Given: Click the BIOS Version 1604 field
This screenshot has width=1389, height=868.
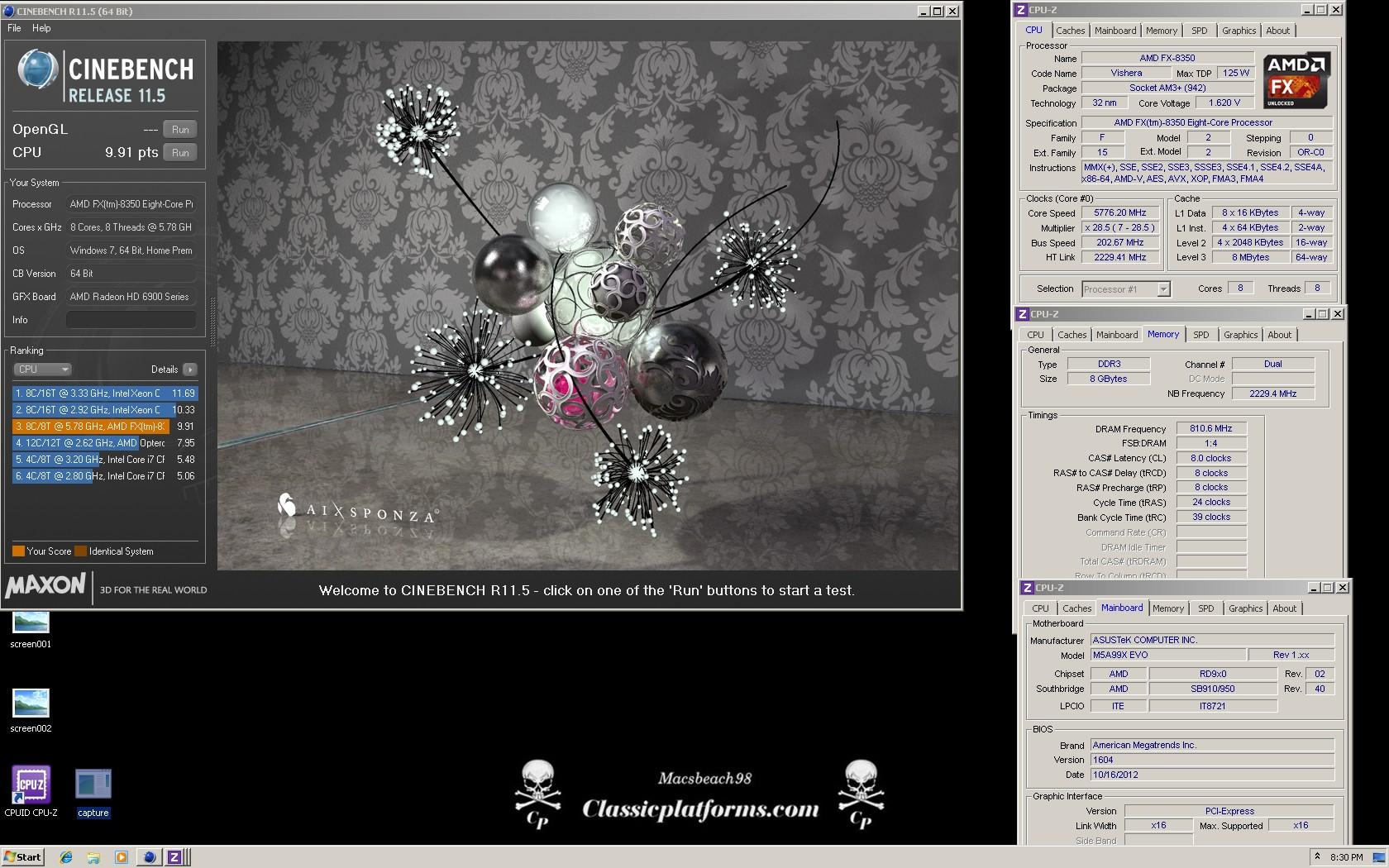Looking at the screenshot, I should 1212,761.
